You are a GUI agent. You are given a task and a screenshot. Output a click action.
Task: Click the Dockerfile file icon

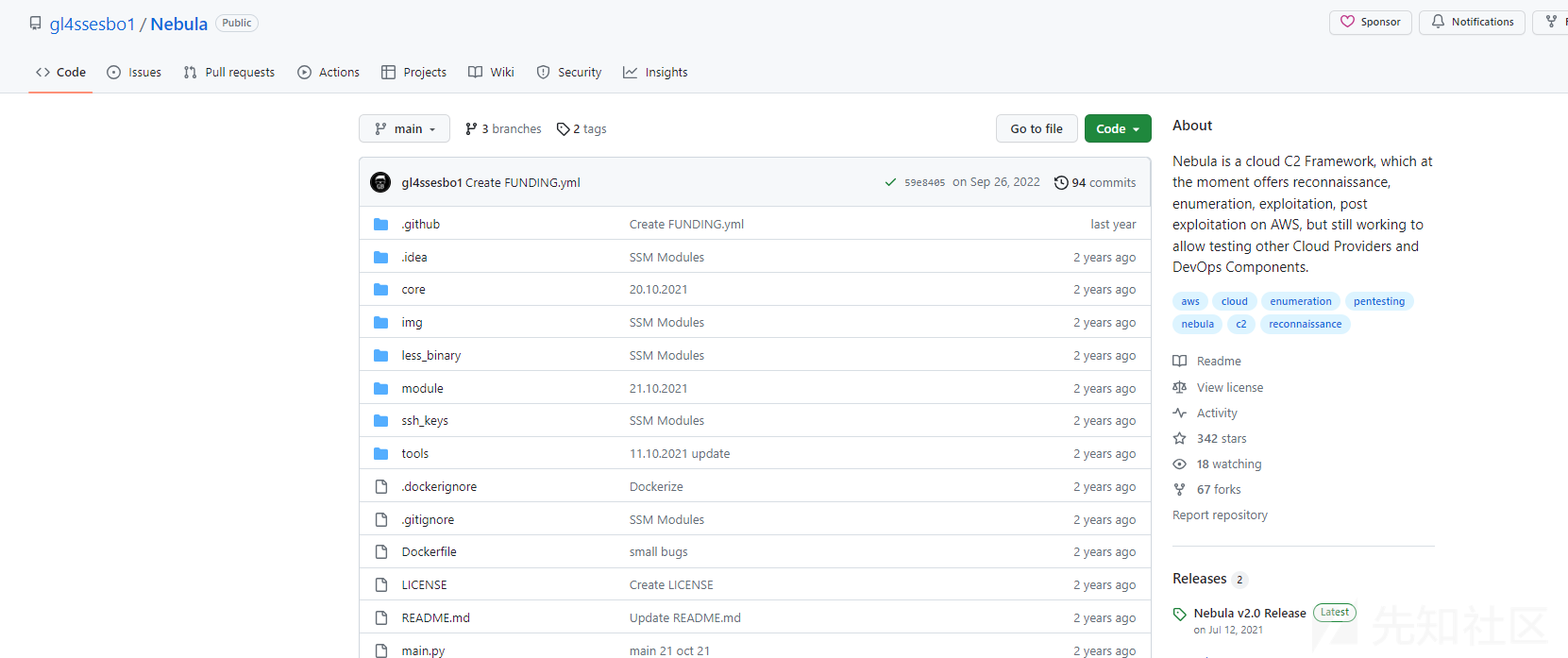pos(381,552)
